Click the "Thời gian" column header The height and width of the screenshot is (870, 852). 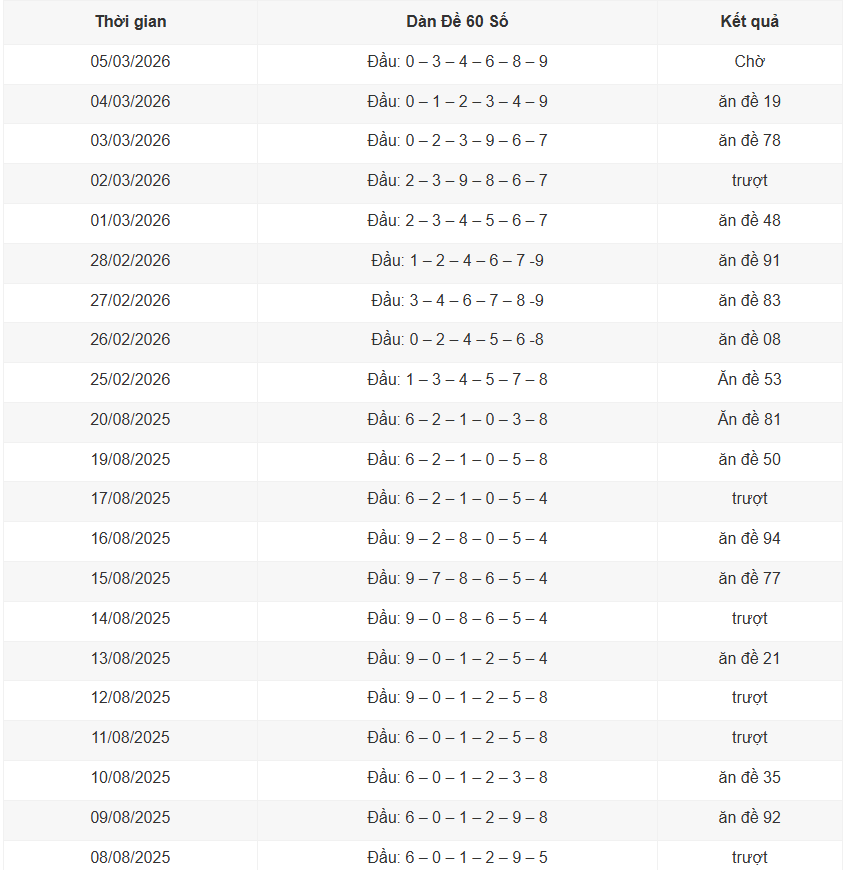point(131,22)
